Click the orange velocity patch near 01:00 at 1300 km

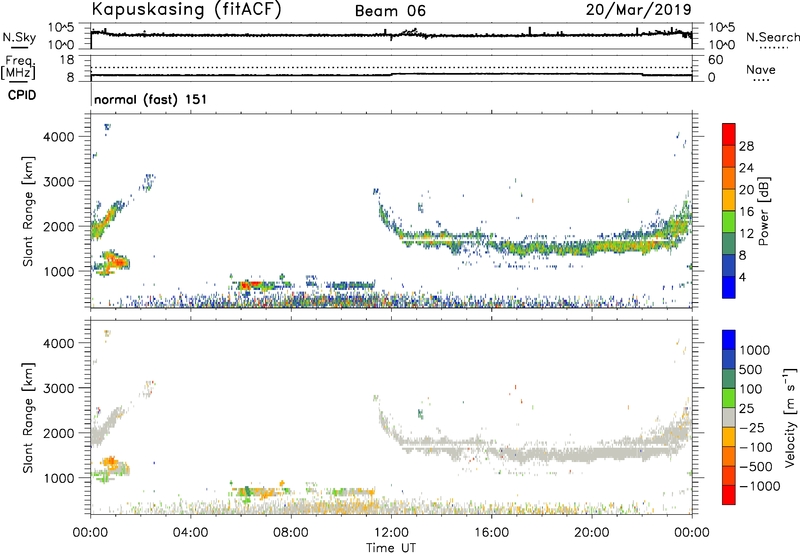(110, 462)
